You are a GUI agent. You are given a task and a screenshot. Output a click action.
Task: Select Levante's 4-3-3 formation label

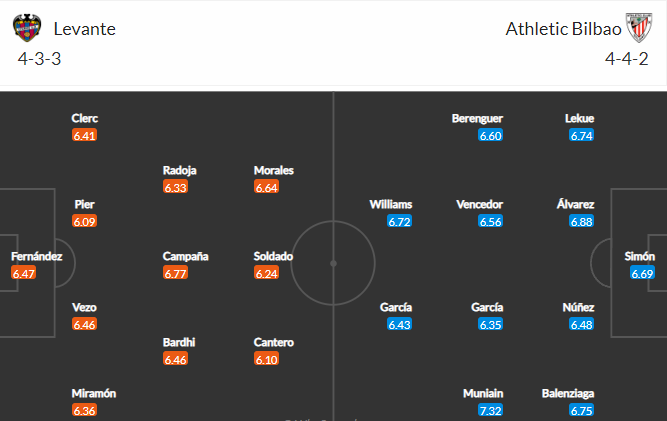(40, 59)
